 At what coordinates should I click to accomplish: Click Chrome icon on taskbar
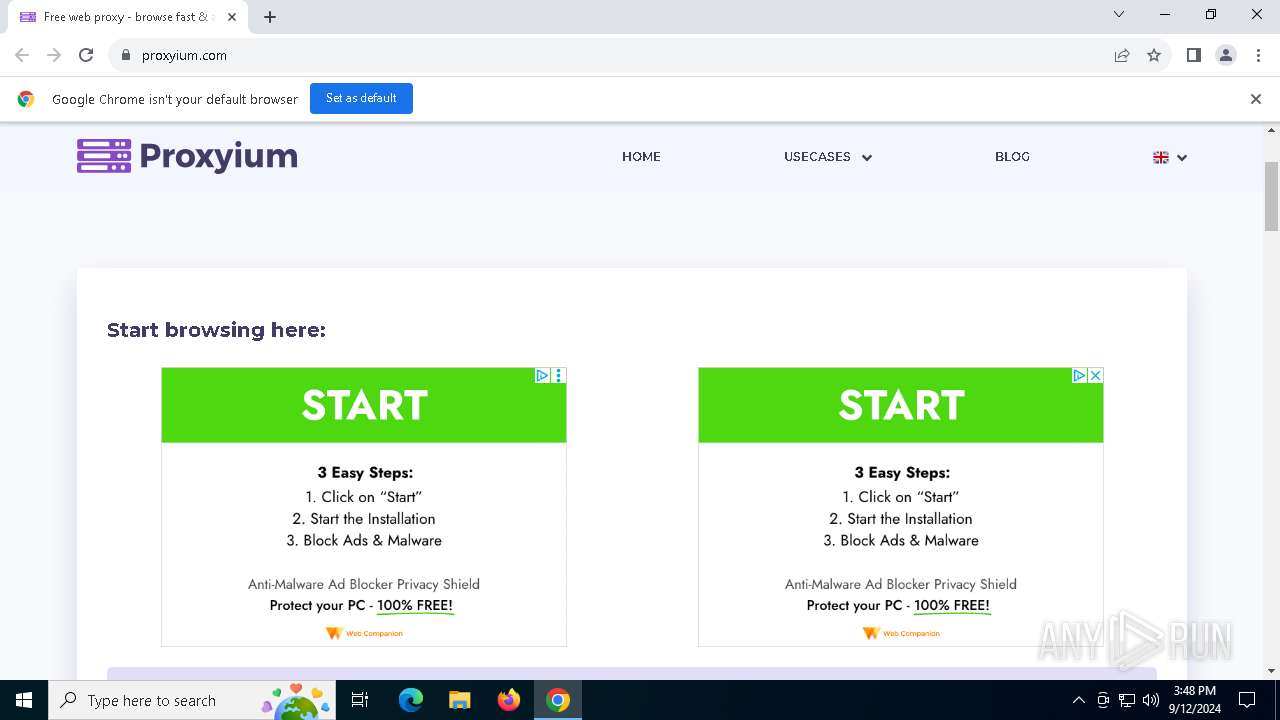(x=558, y=700)
